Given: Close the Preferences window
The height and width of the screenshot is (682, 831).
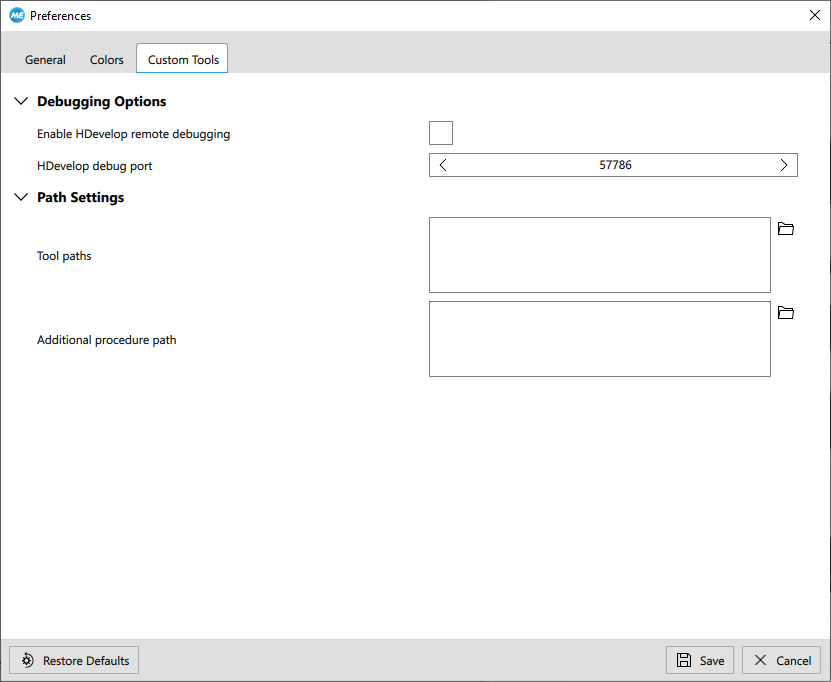Looking at the screenshot, I should click(815, 15).
